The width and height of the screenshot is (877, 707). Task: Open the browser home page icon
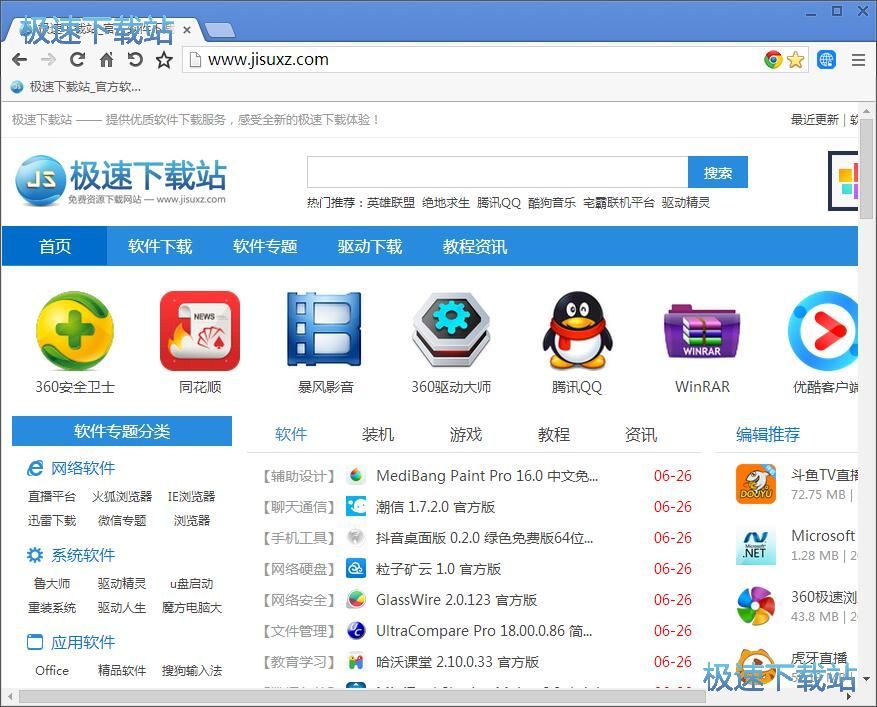pos(106,59)
